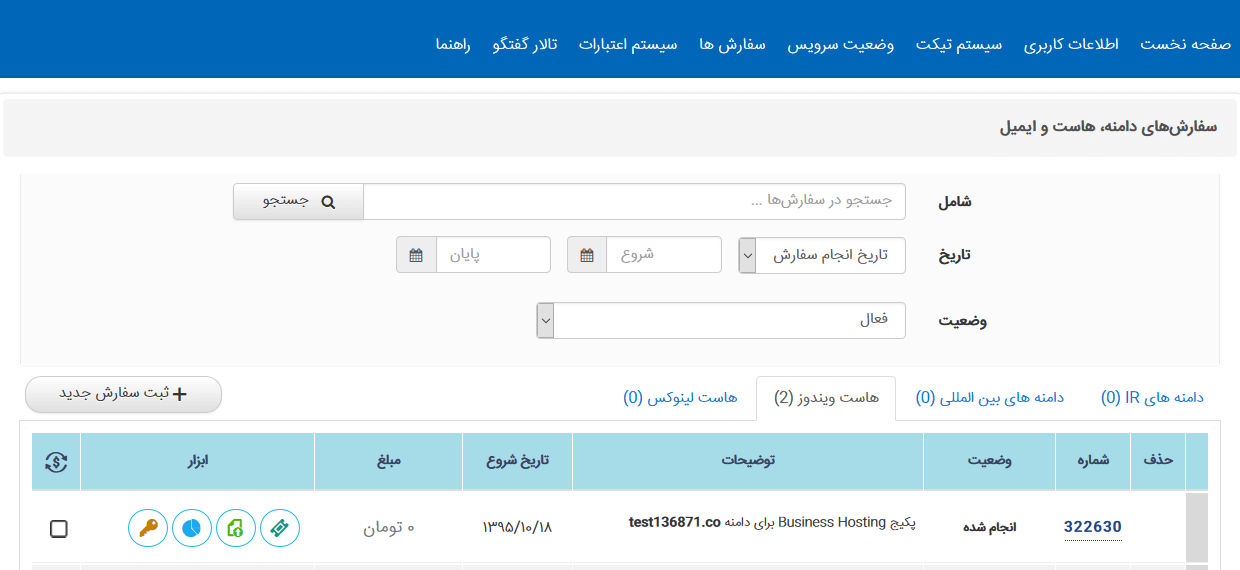
Task: Click the dollar renewal icon in table header
Action: click(56, 461)
